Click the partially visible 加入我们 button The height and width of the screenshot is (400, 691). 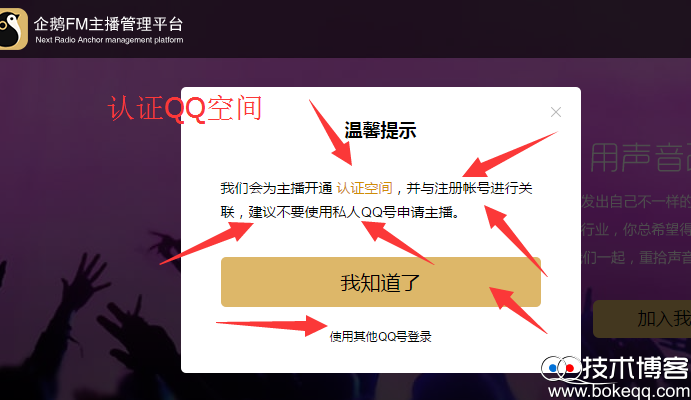click(x=642, y=319)
